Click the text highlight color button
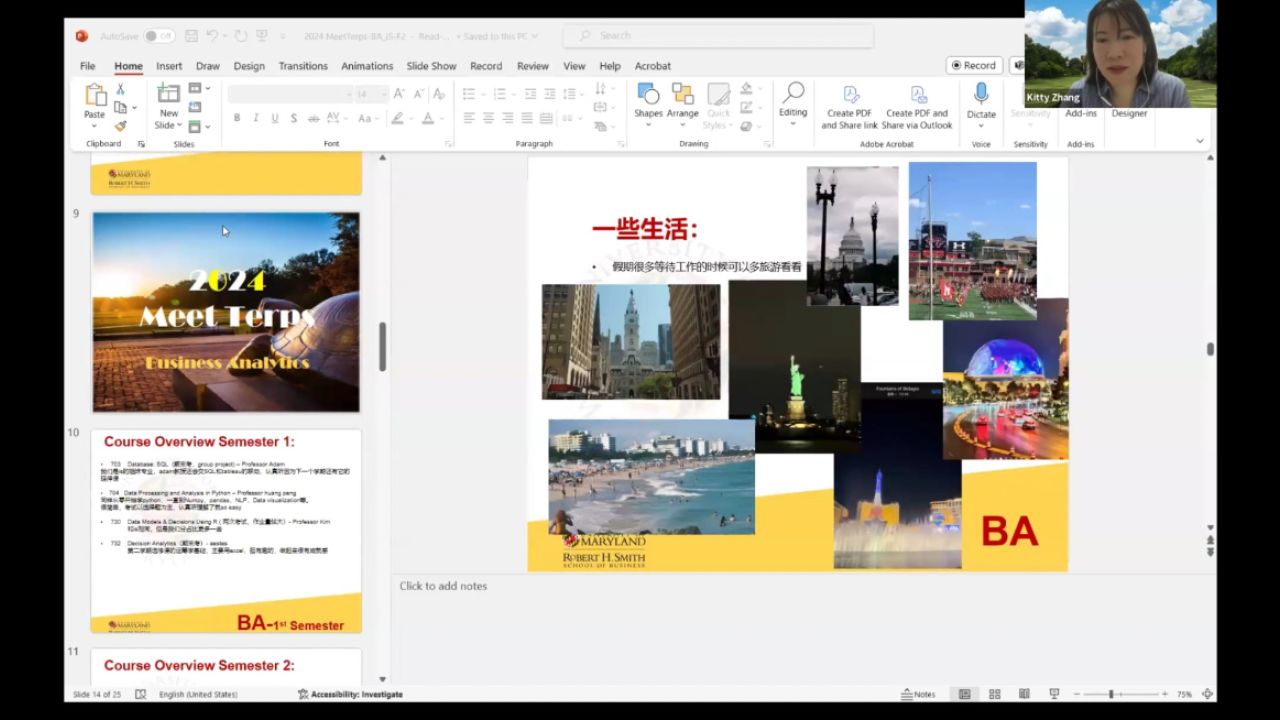1280x720 pixels. (397, 118)
